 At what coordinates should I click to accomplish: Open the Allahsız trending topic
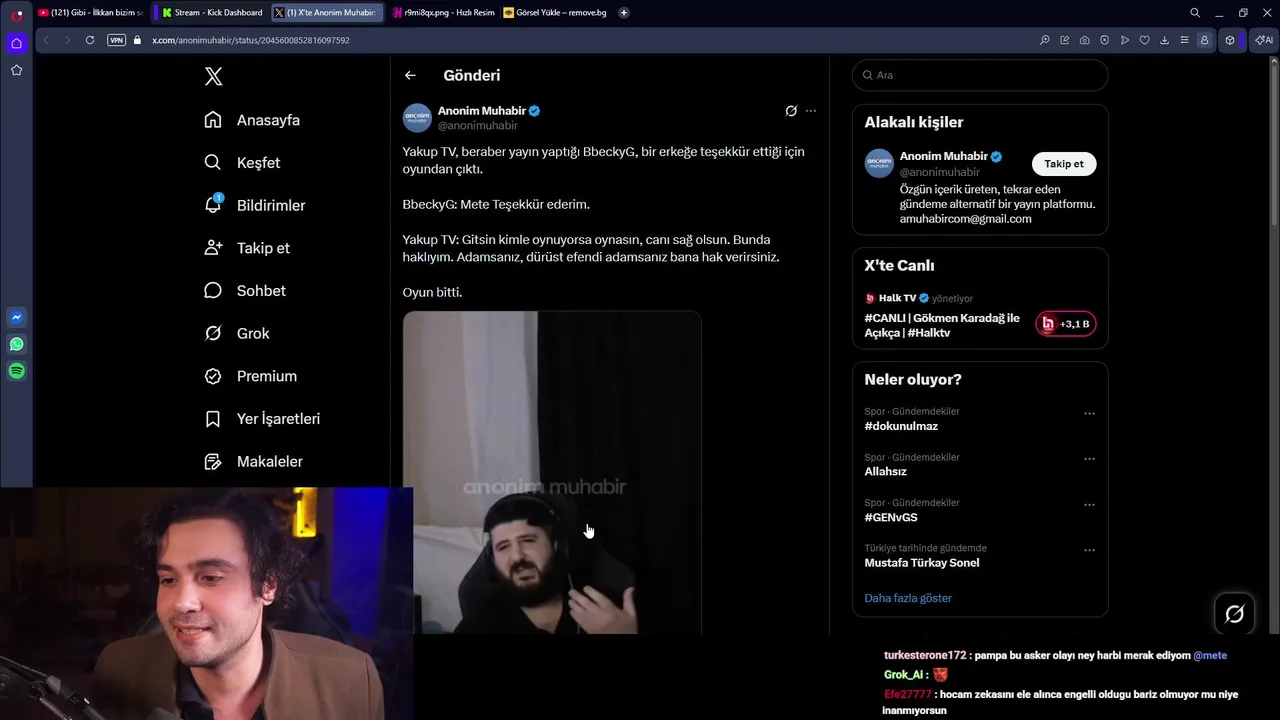886,471
